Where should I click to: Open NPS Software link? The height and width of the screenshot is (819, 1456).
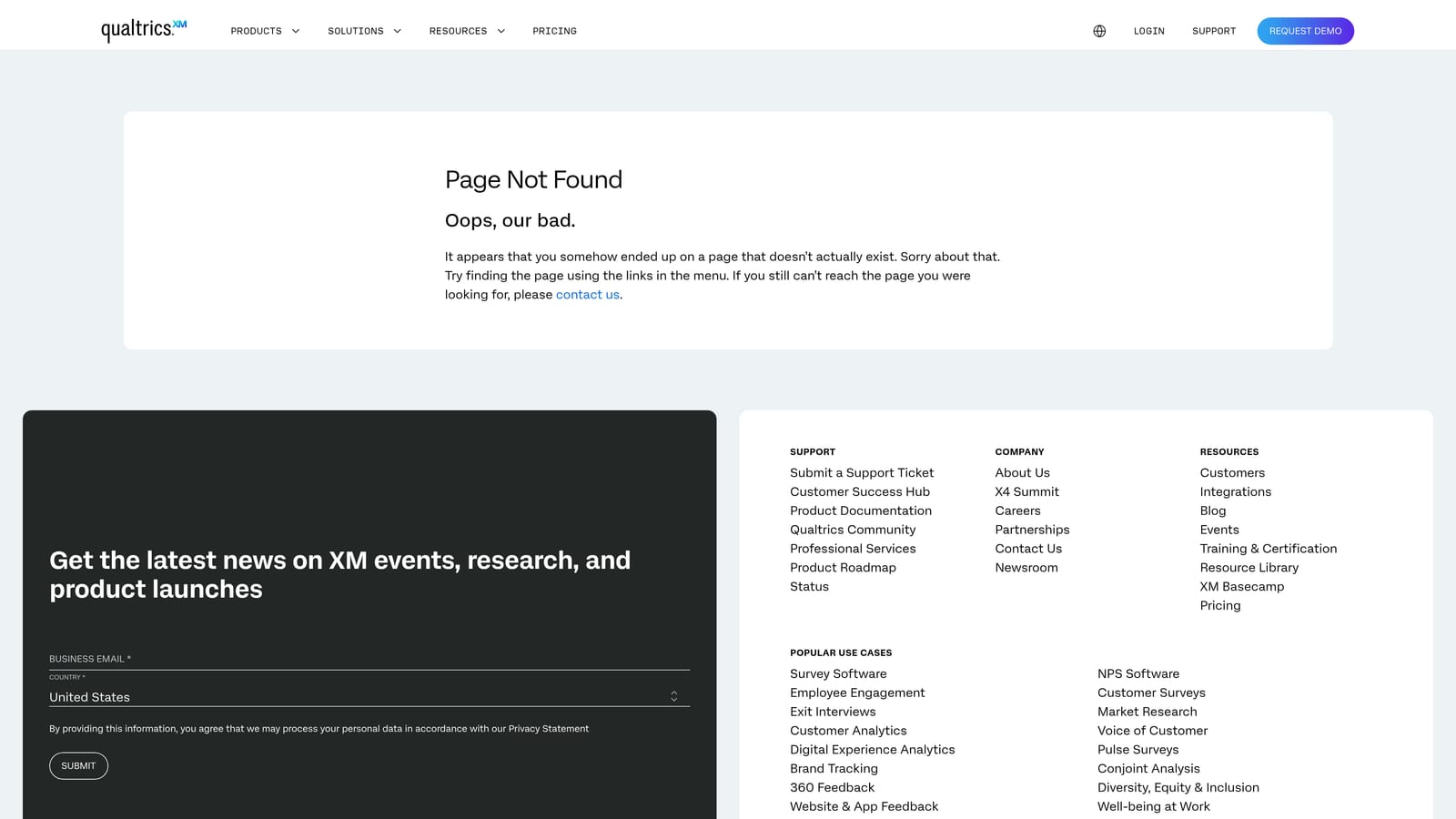coord(1137,674)
